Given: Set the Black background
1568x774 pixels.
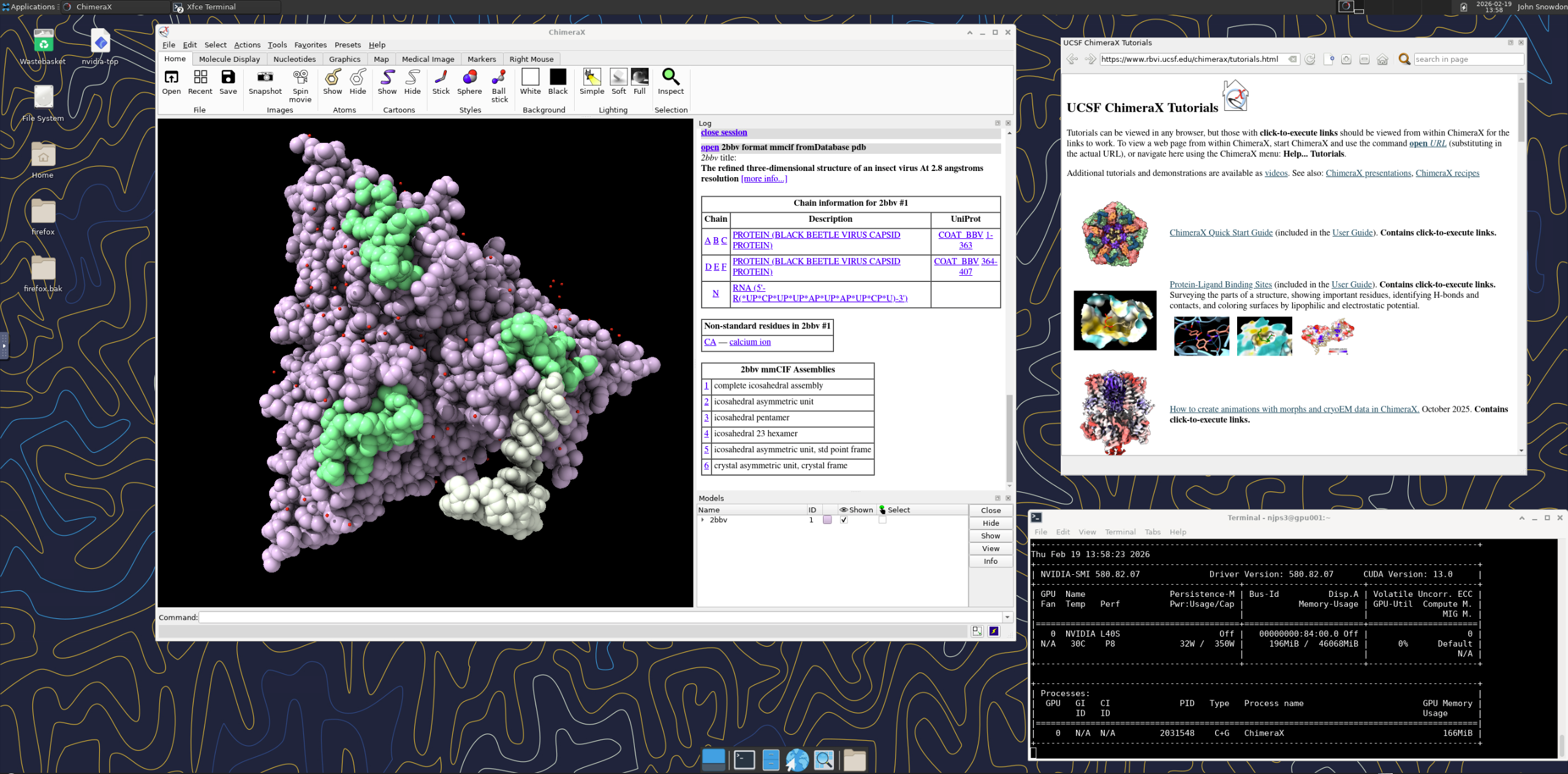Looking at the screenshot, I should [558, 78].
